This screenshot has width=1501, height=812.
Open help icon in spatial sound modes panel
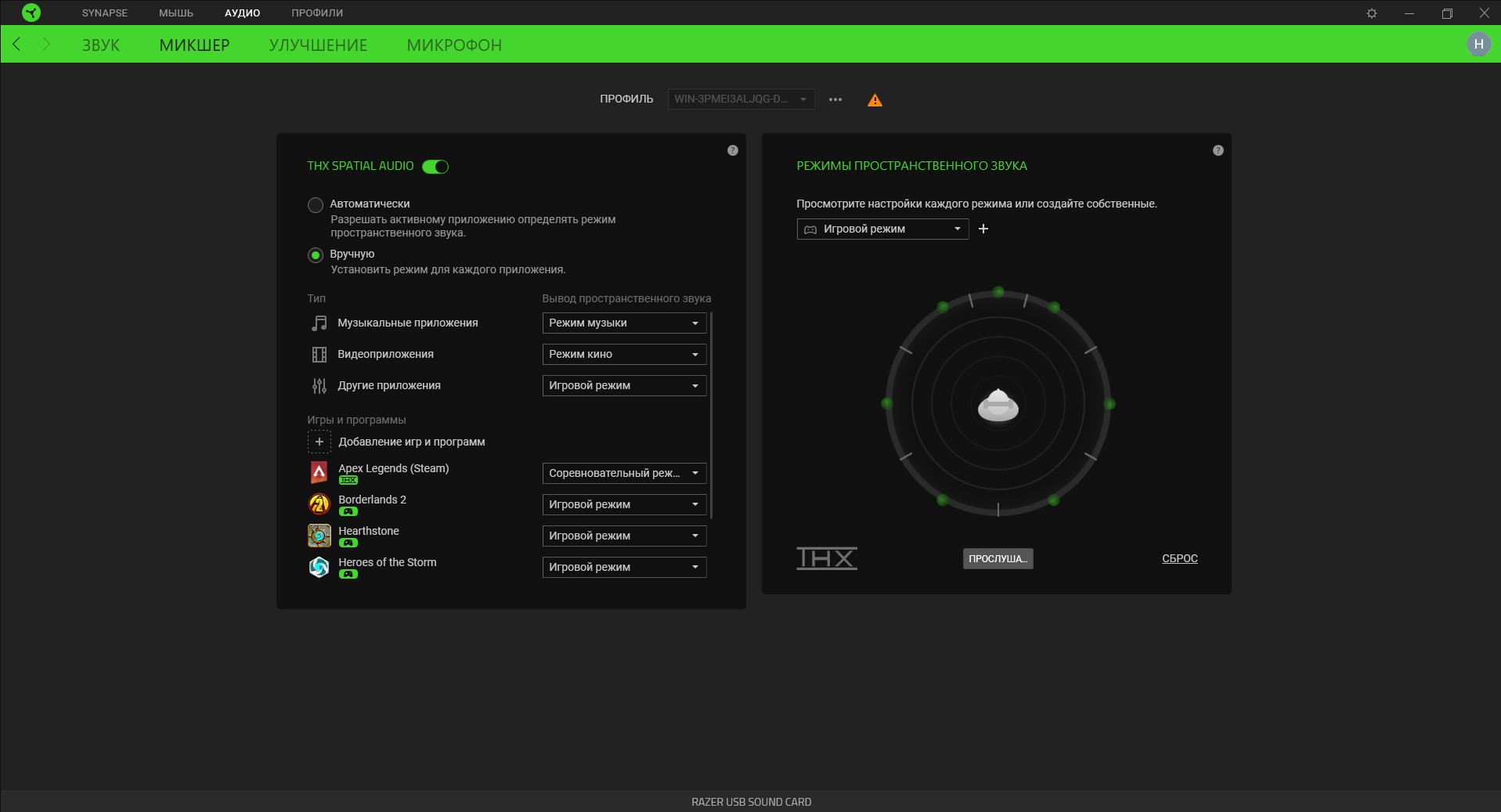[x=1218, y=150]
